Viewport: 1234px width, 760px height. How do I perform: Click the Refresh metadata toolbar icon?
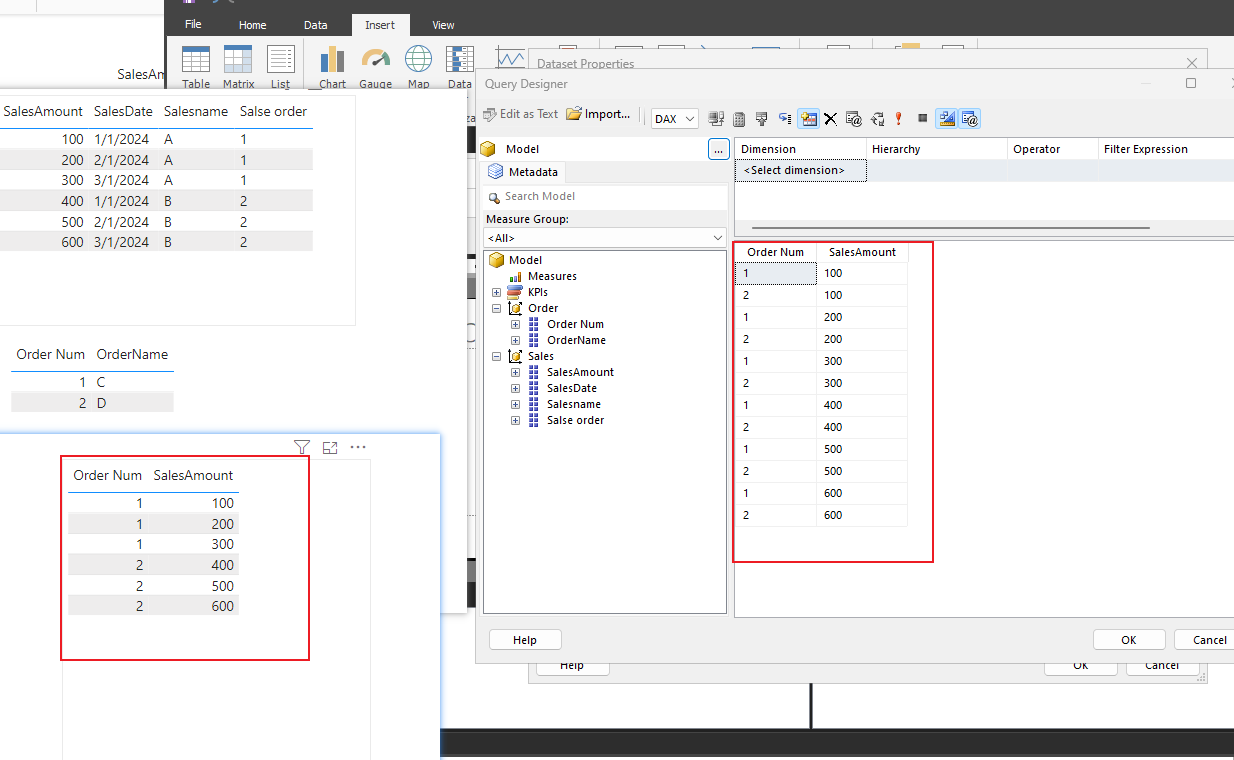[x=716, y=118]
